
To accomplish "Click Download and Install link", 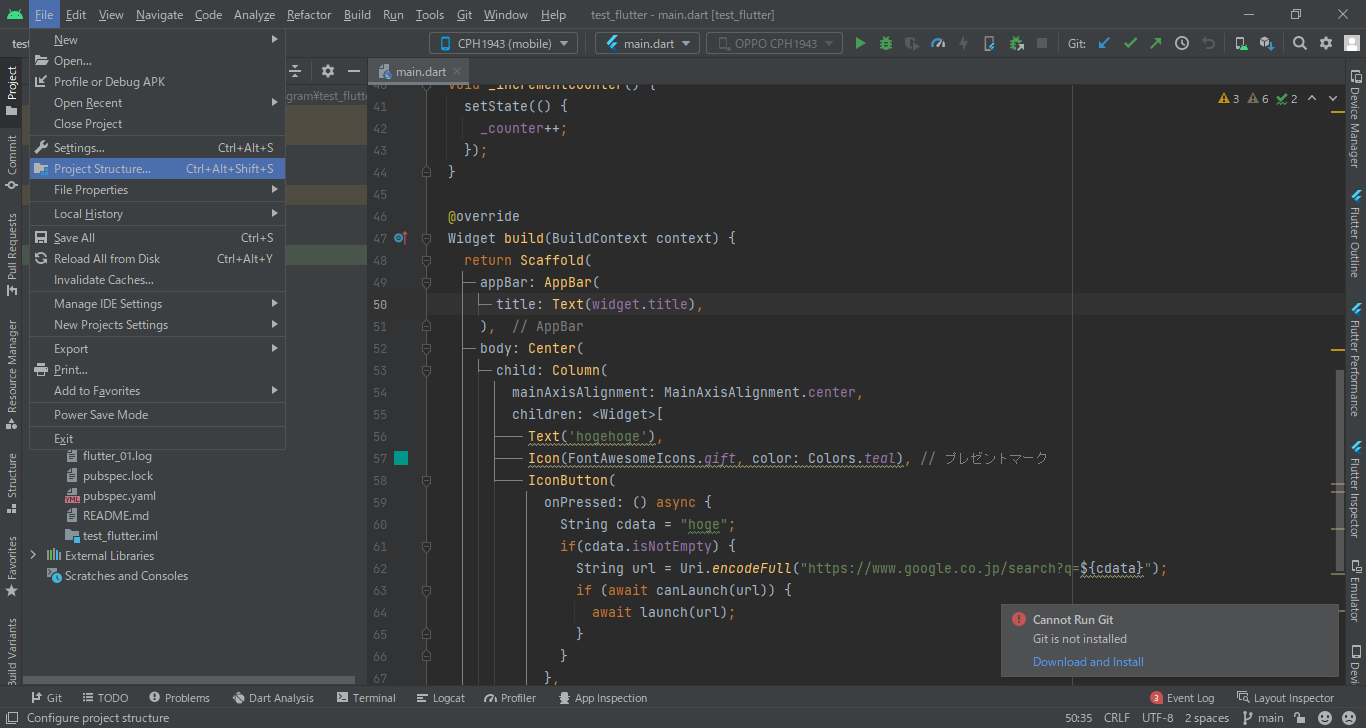I will 1088,662.
